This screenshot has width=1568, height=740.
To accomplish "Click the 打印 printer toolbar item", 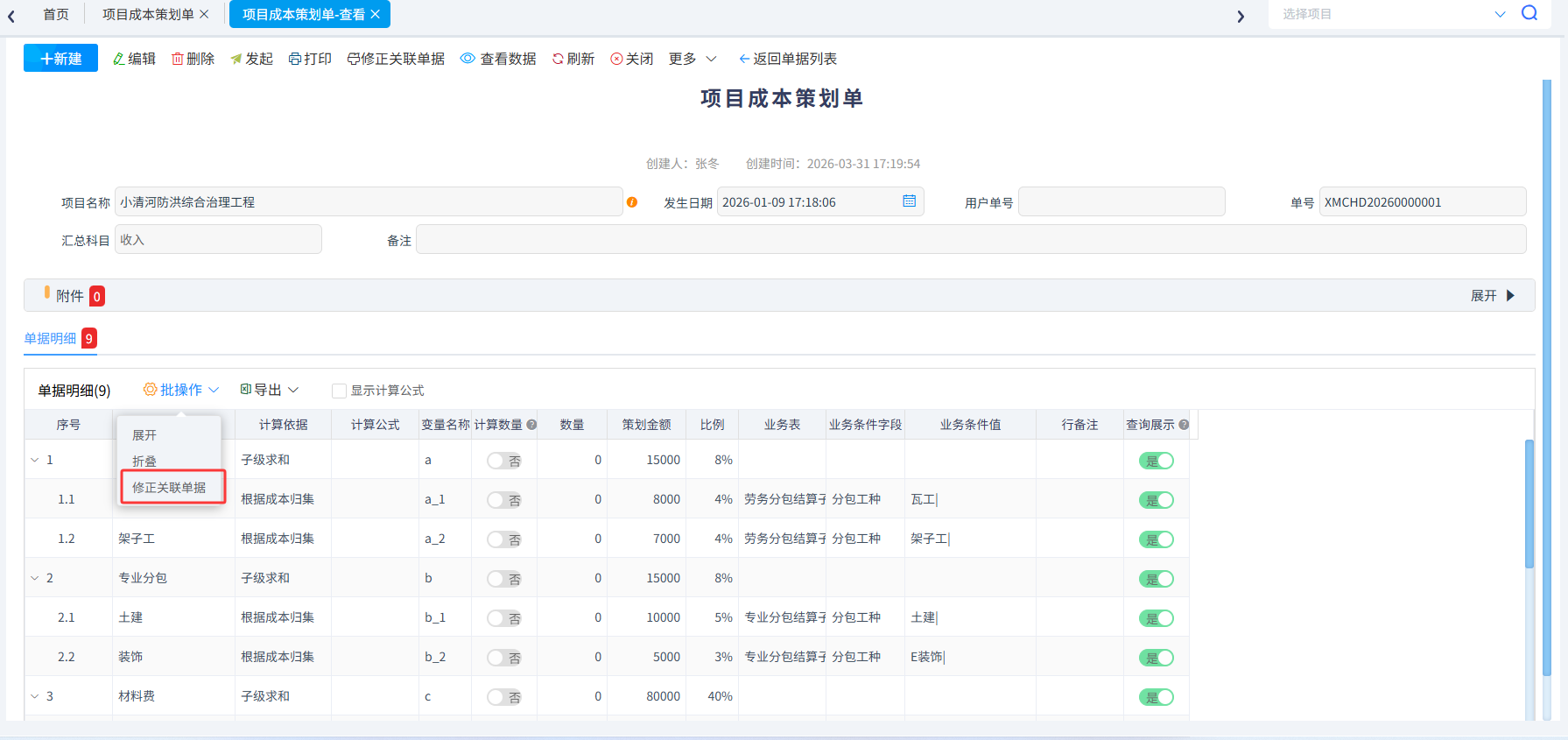I will (310, 59).
